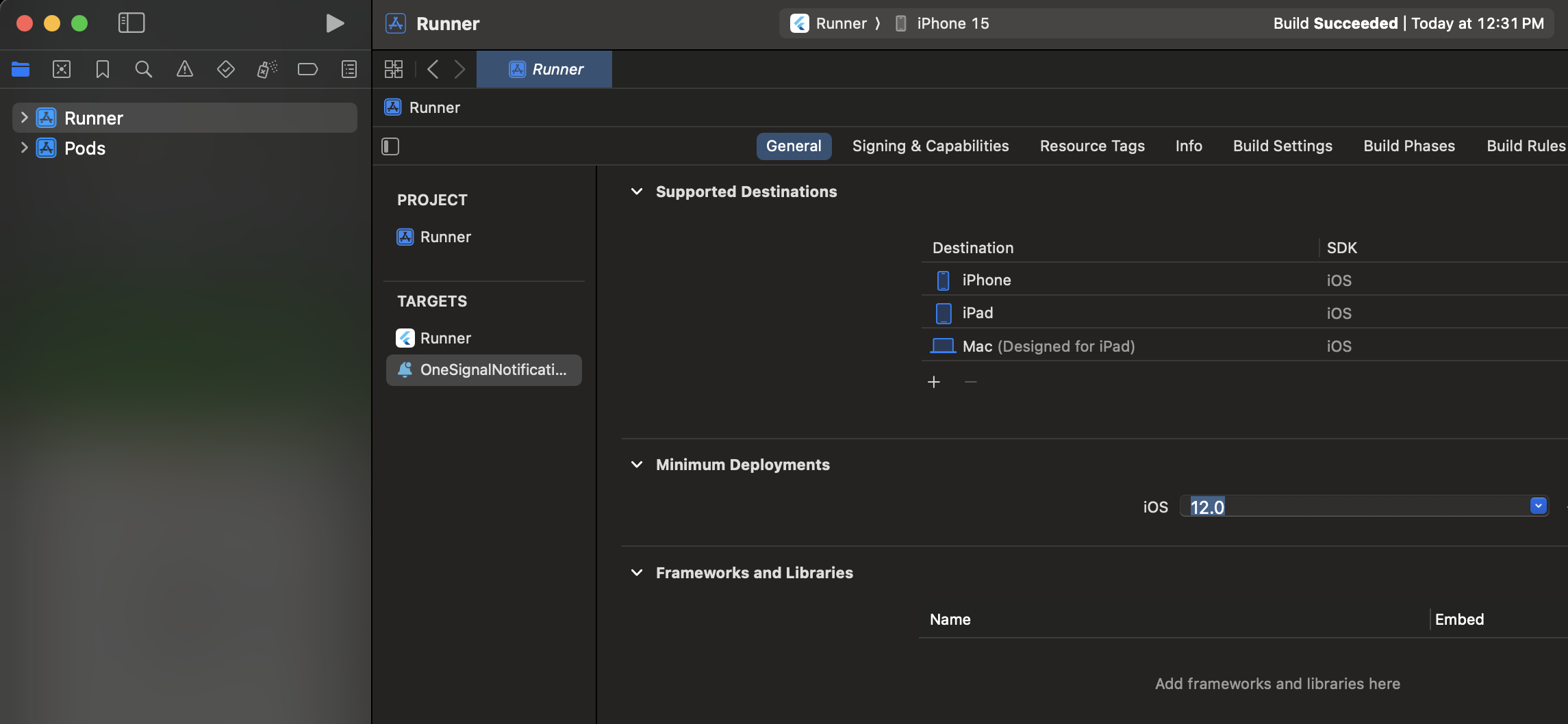
Task: Open the Info tab
Action: (x=1189, y=146)
